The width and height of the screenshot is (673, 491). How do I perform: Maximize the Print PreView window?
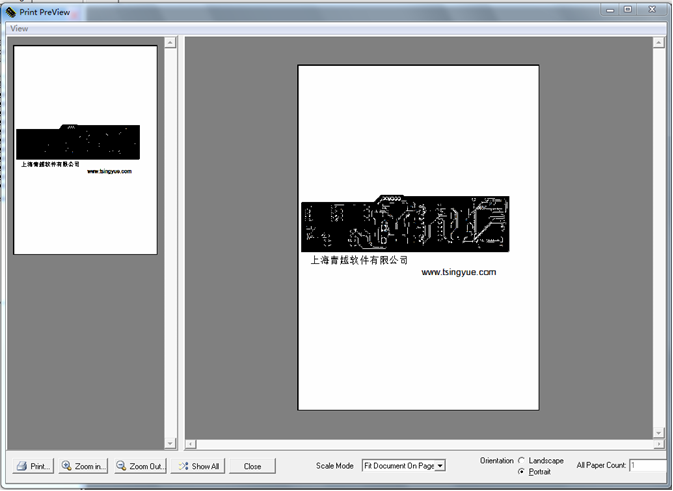click(x=628, y=9)
